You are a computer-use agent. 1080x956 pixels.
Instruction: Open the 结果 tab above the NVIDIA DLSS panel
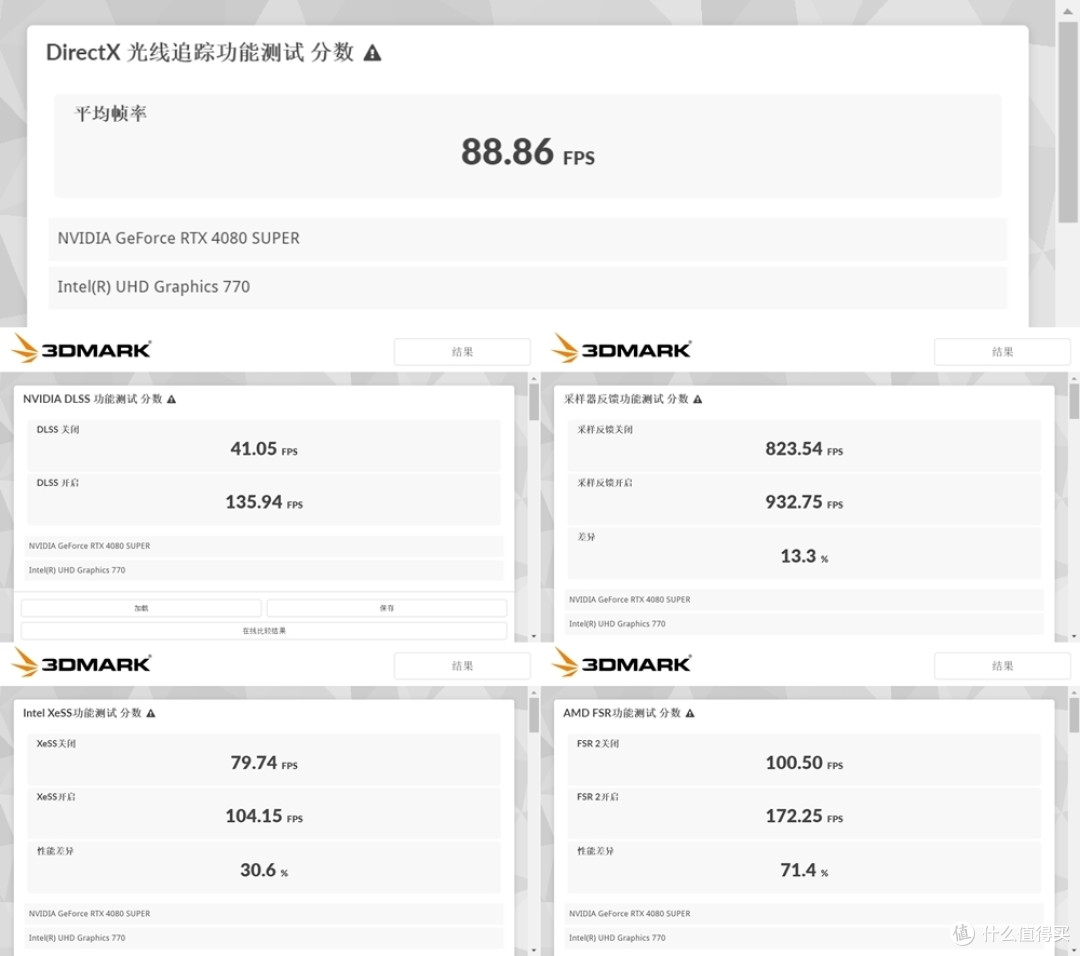point(462,352)
